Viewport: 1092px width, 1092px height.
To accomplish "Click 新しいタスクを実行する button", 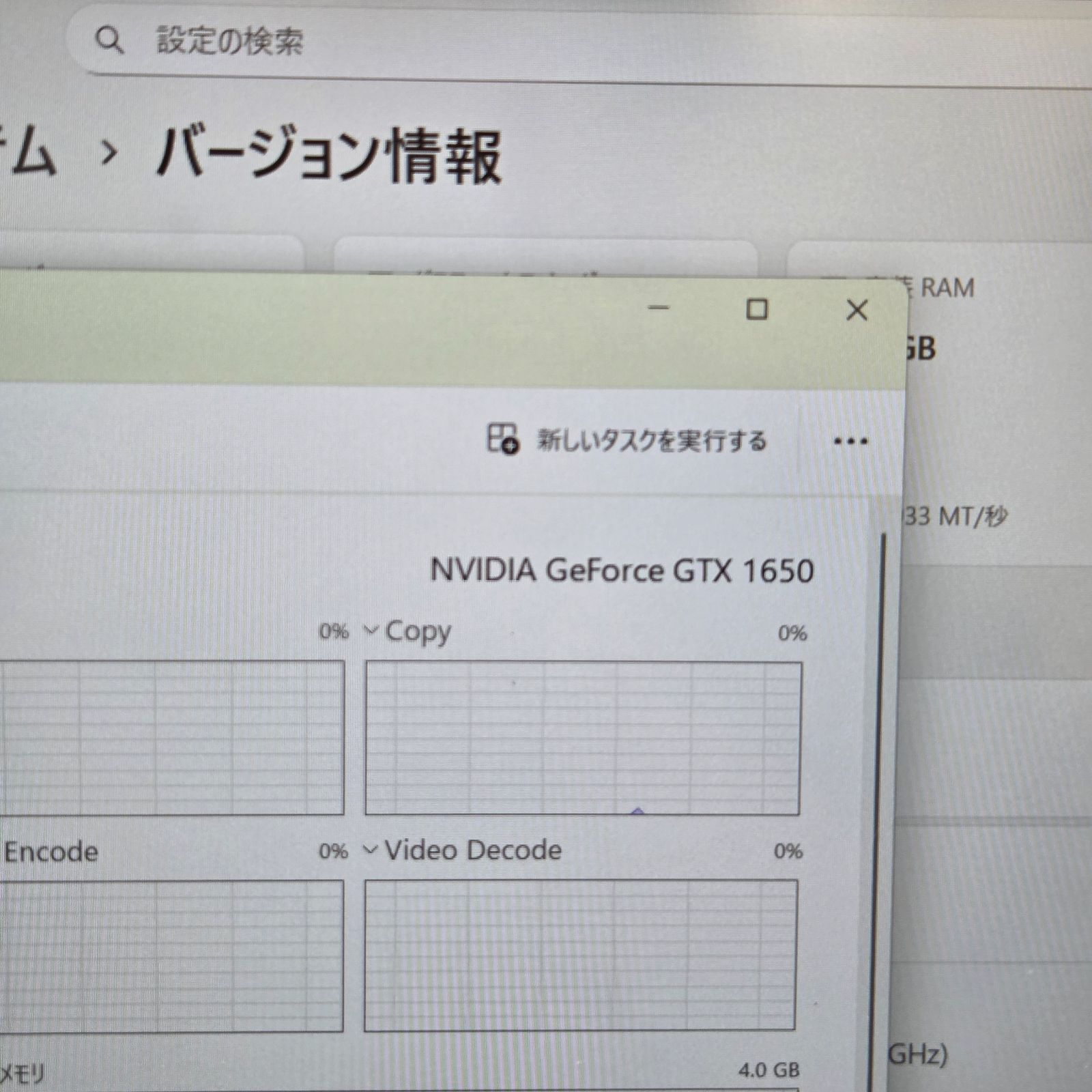I will pos(627,440).
